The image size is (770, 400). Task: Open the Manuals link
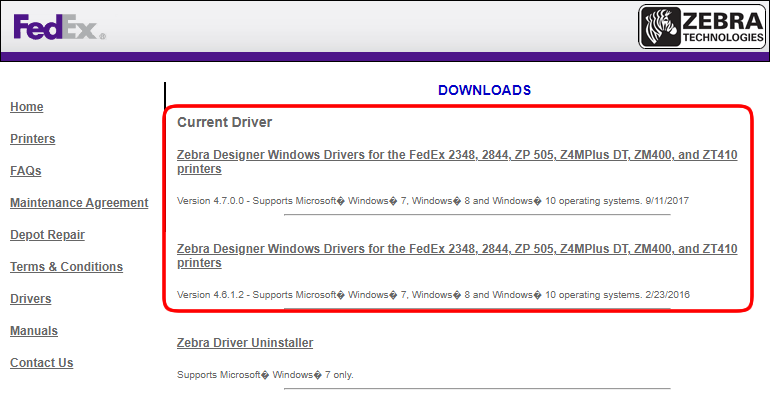tap(34, 331)
